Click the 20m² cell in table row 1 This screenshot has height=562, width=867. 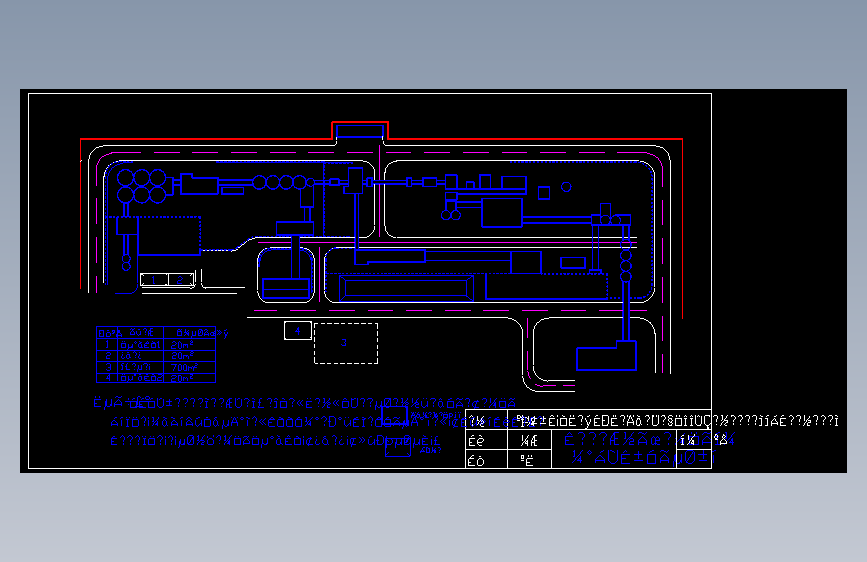pos(189,345)
